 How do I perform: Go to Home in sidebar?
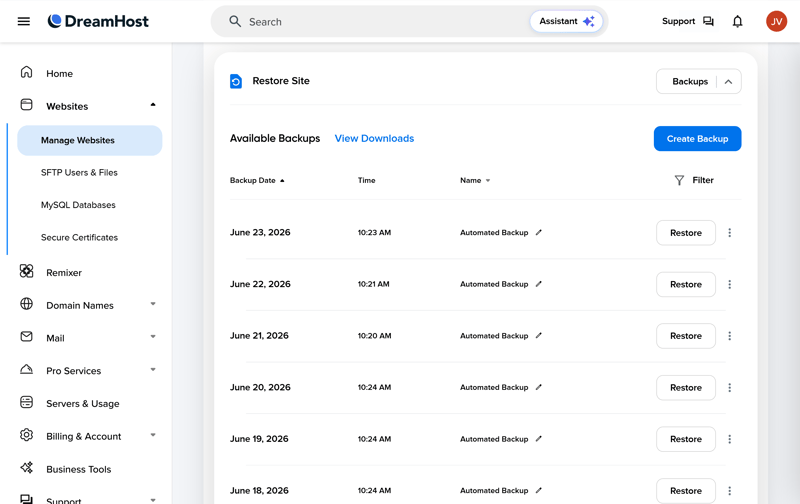(x=59, y=73)
